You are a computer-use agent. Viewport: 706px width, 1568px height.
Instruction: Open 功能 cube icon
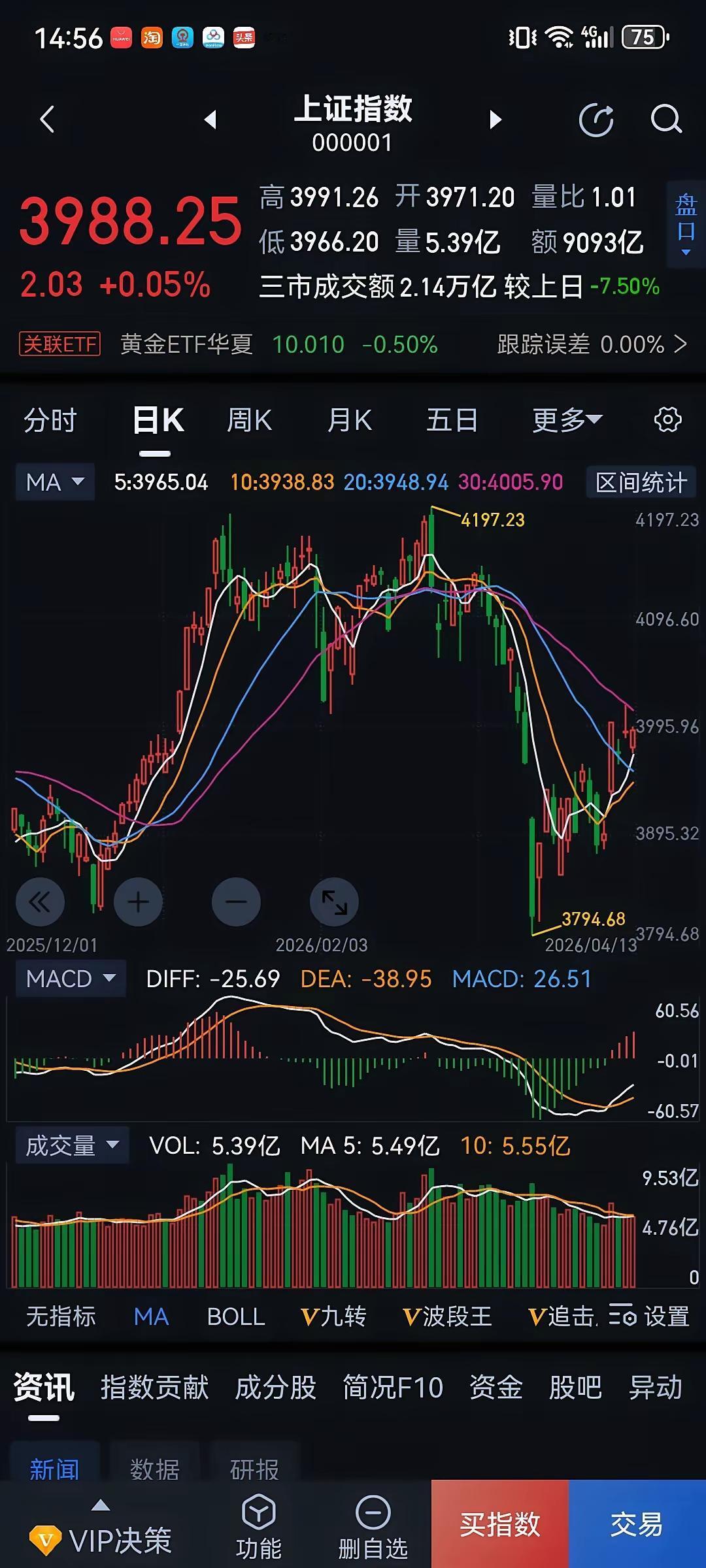pos(259,1511)
